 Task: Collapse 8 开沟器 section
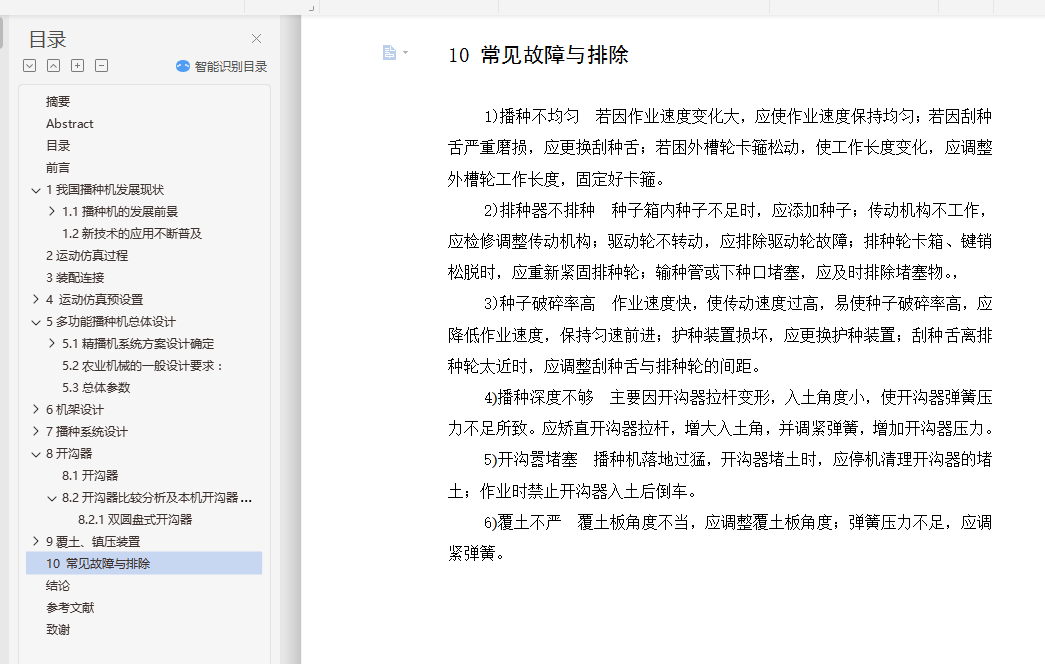pyautogui.click(x=36, y=454)
